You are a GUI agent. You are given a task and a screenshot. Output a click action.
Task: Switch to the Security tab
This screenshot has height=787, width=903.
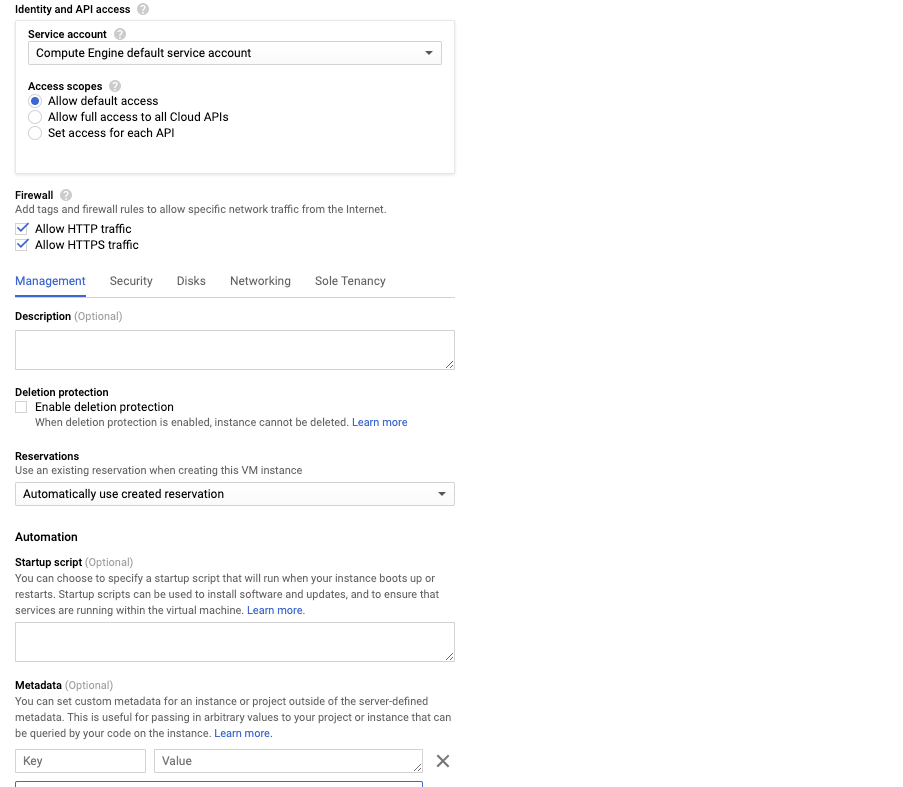(x=130, y=281)
